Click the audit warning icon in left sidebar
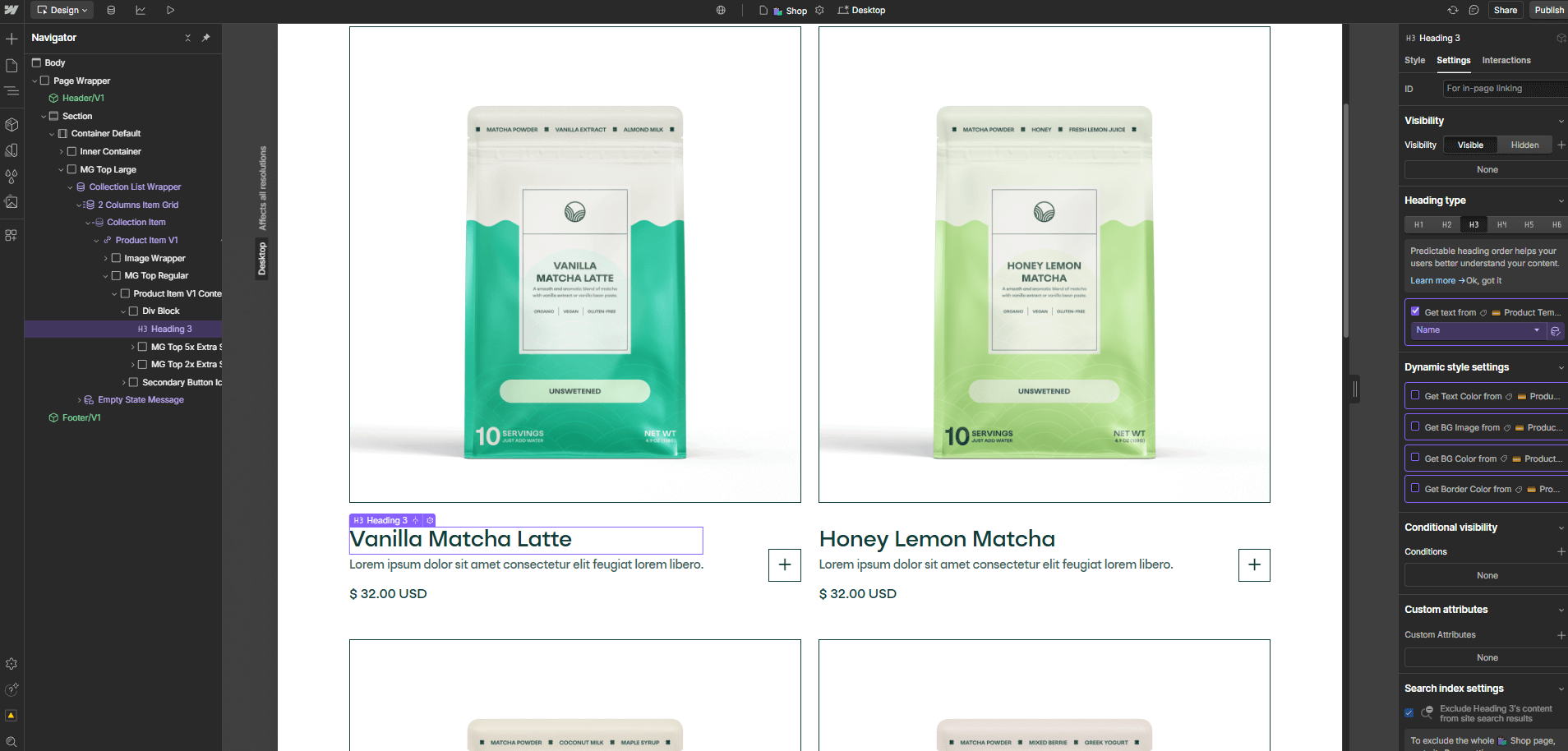 pos(12,716)
